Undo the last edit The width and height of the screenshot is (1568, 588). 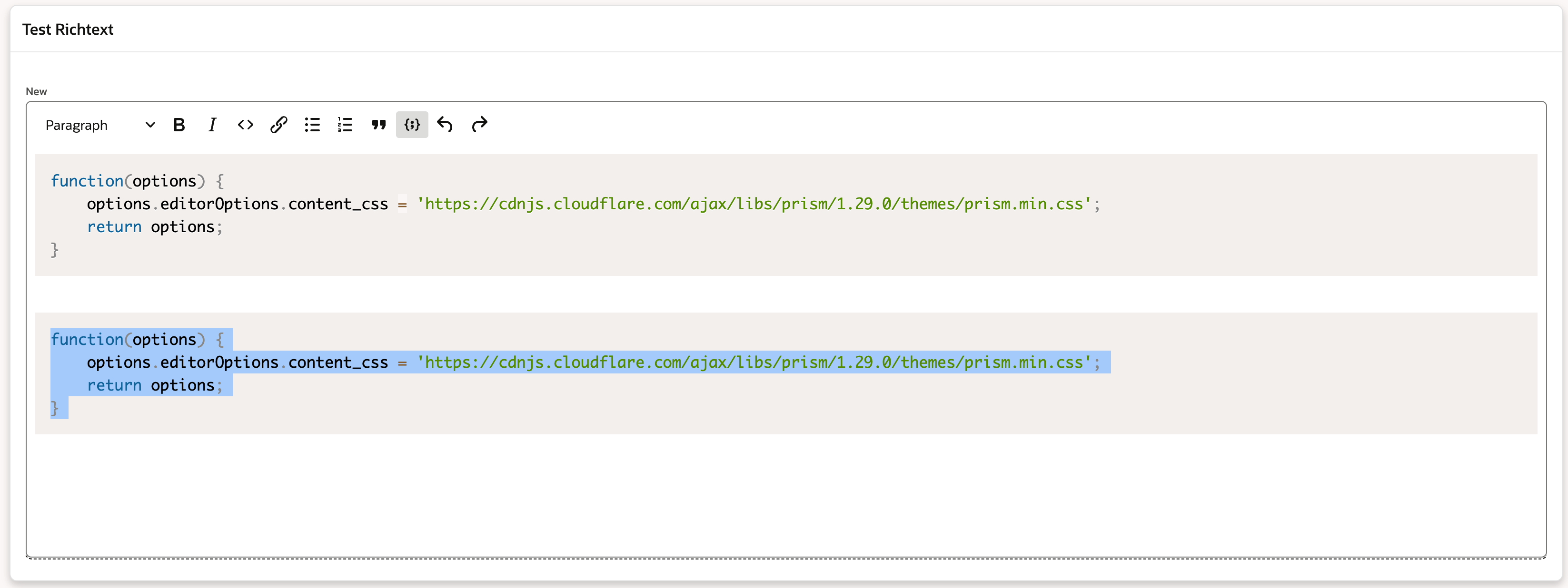(446, 125)
